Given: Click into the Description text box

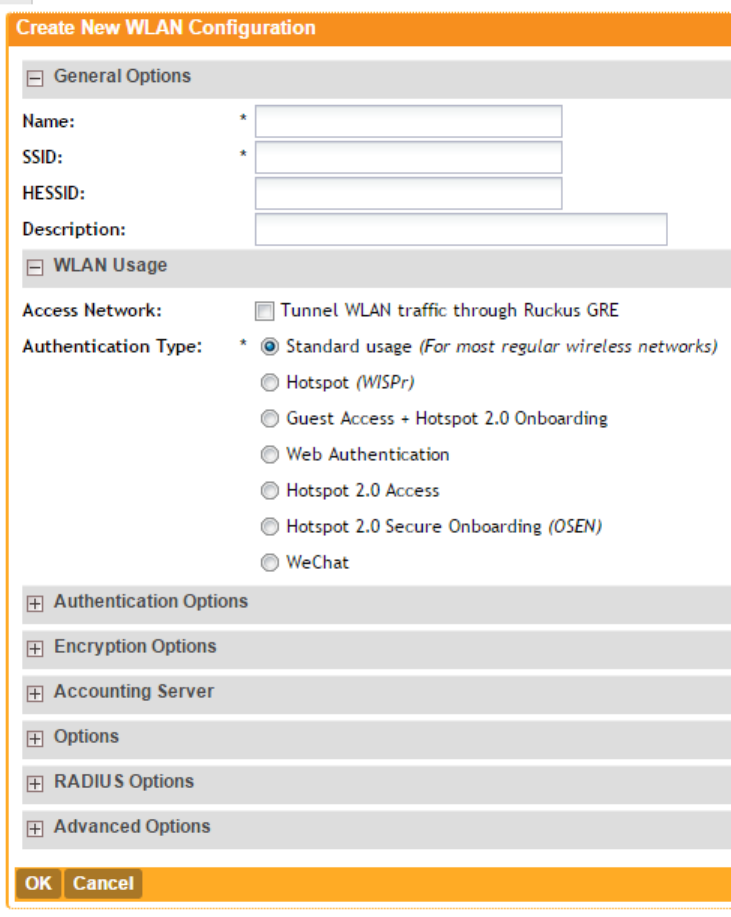Looking at the screenshot, I should [x=460, y=229].
